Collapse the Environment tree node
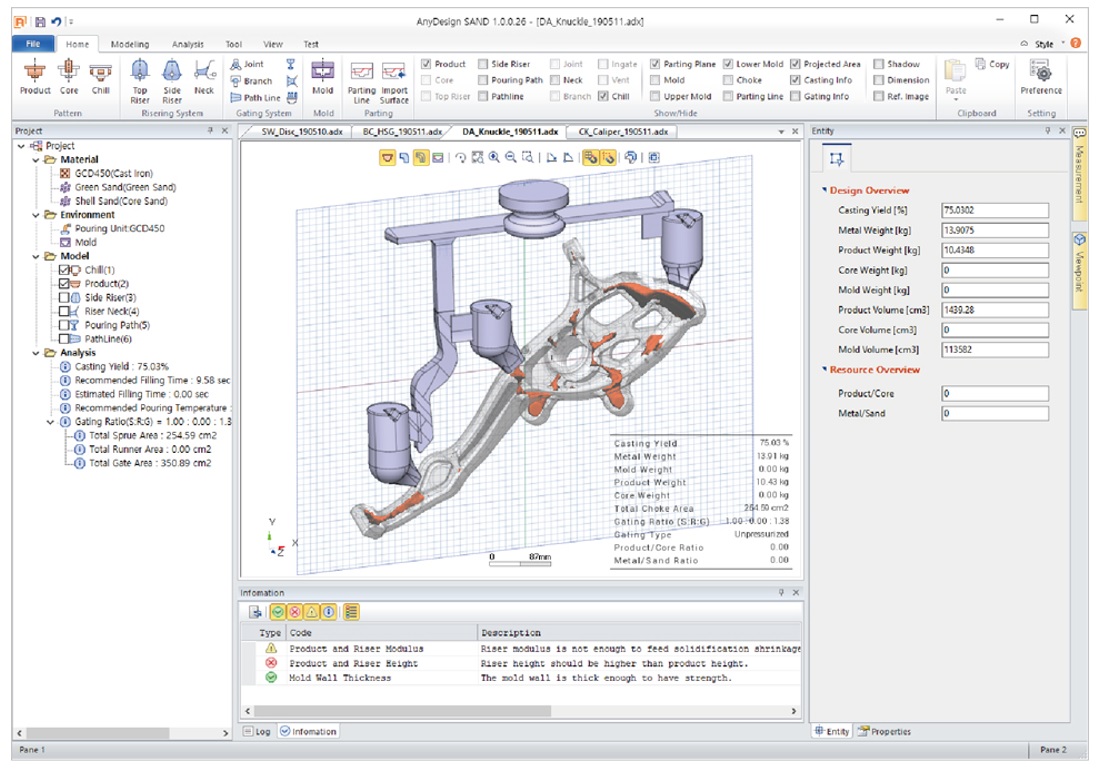This screenshot has width=1097, height=771. [x=36, y=215]
